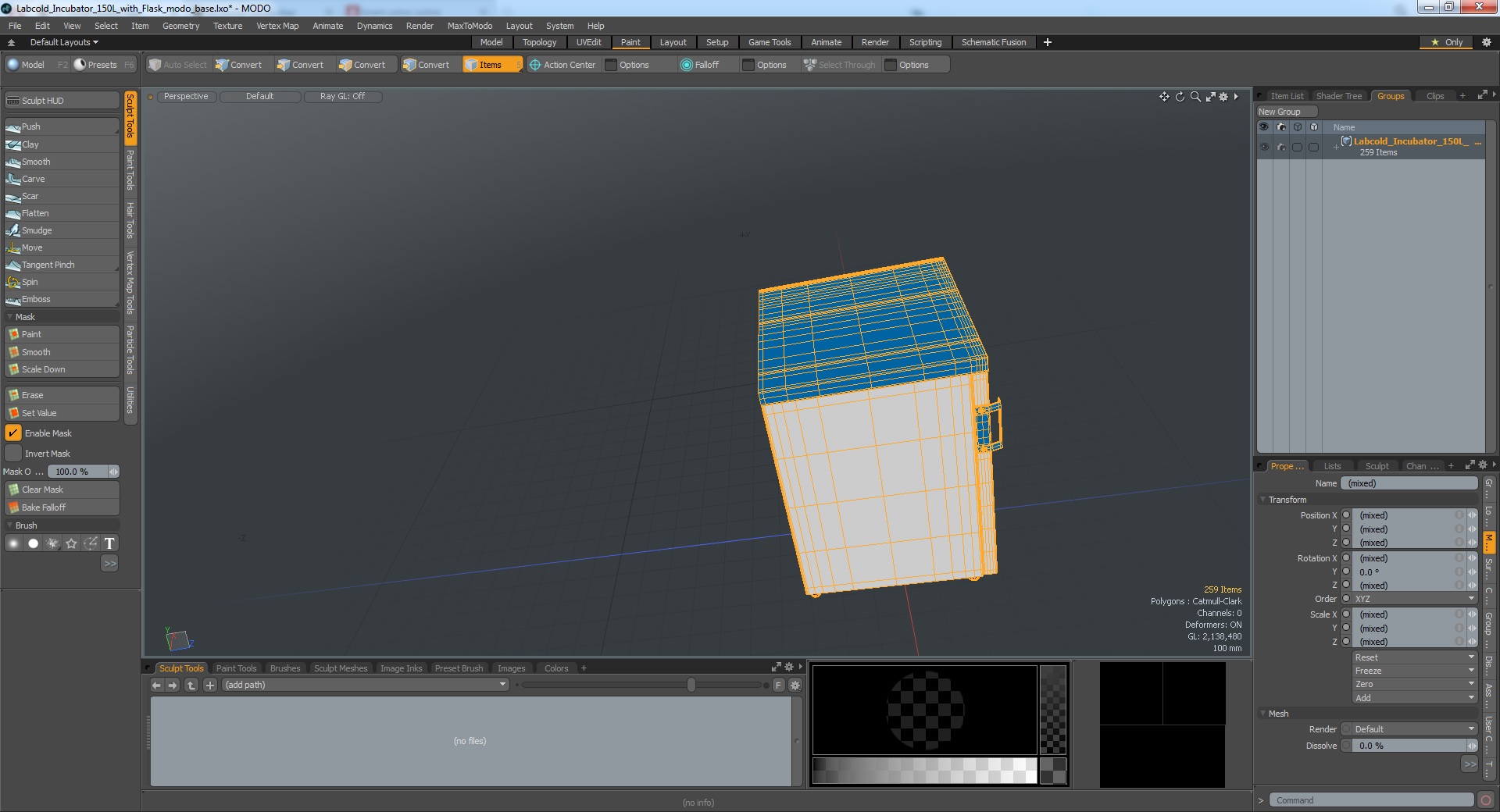
Task: Open Default Layouts dropdown
Action: click(64, 42)
